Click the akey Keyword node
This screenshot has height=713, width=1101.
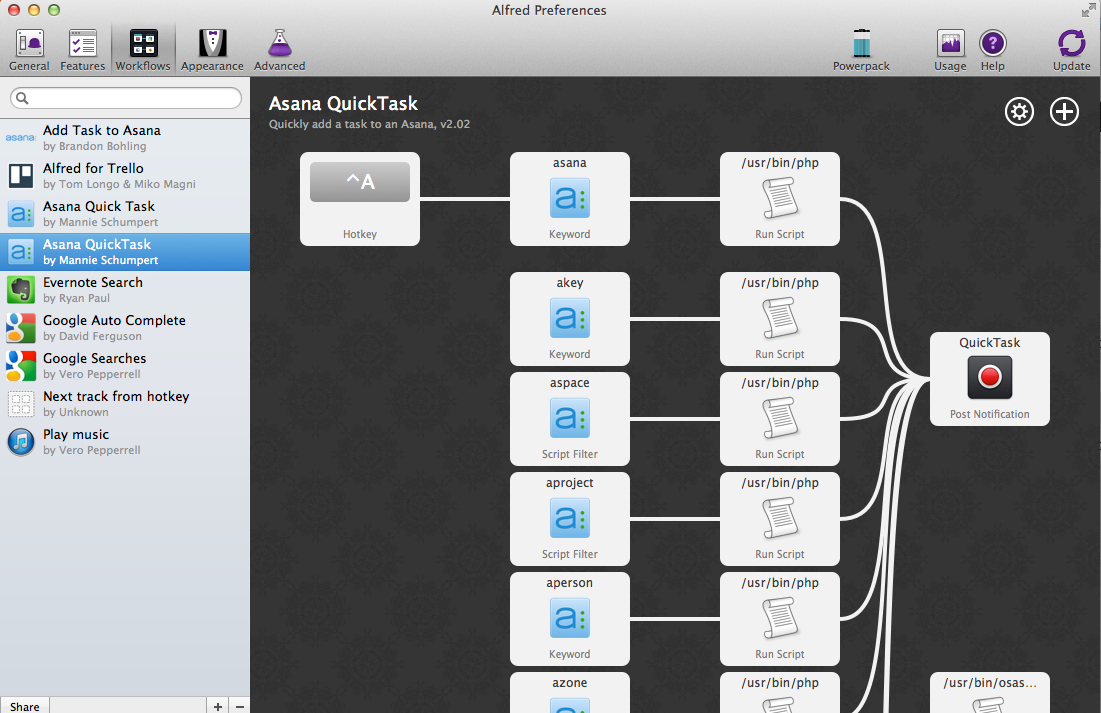coord(569,319)
